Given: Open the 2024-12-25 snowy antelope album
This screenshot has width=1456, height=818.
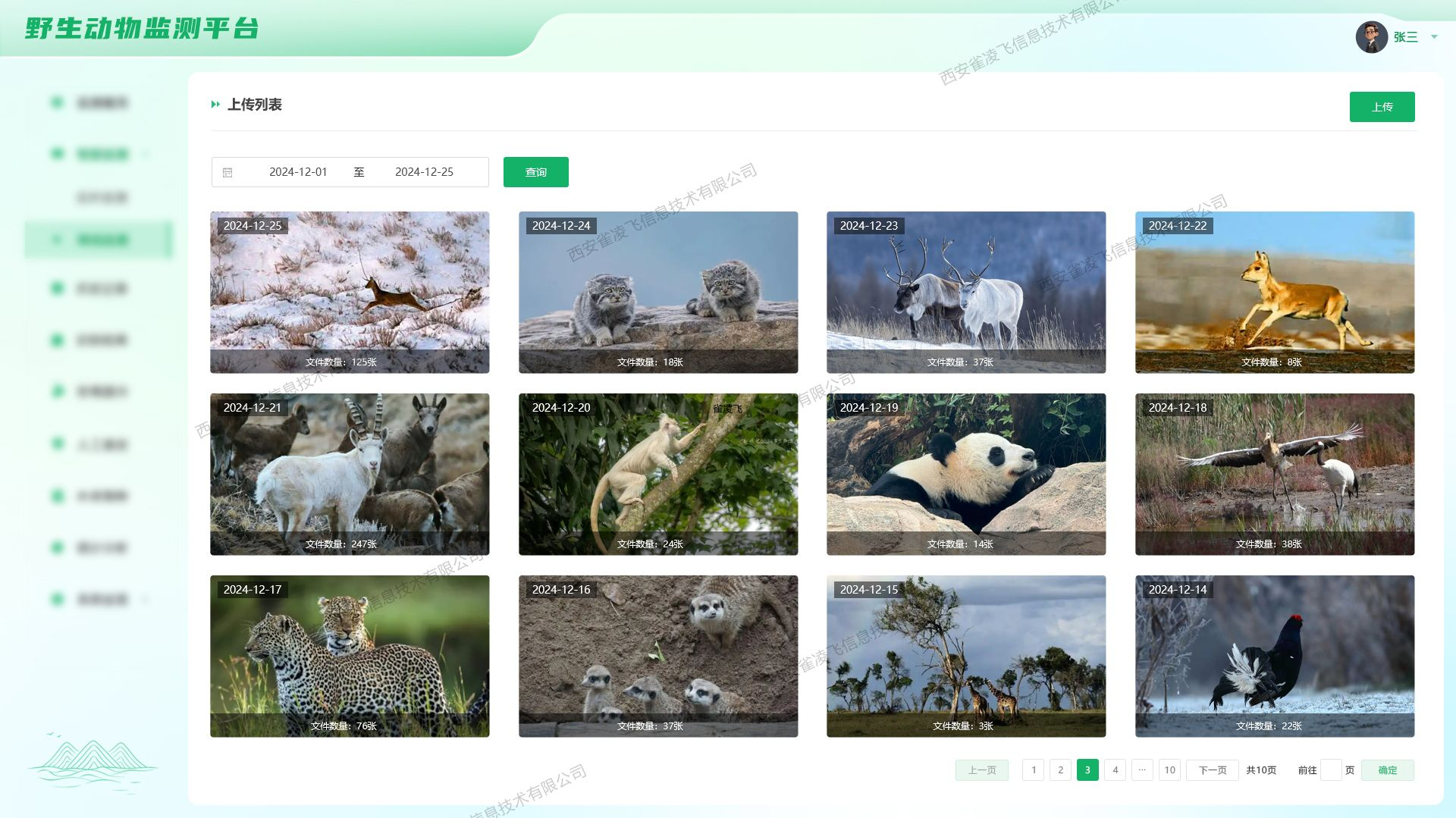Looking at the screenshot, I should [350, 292].
